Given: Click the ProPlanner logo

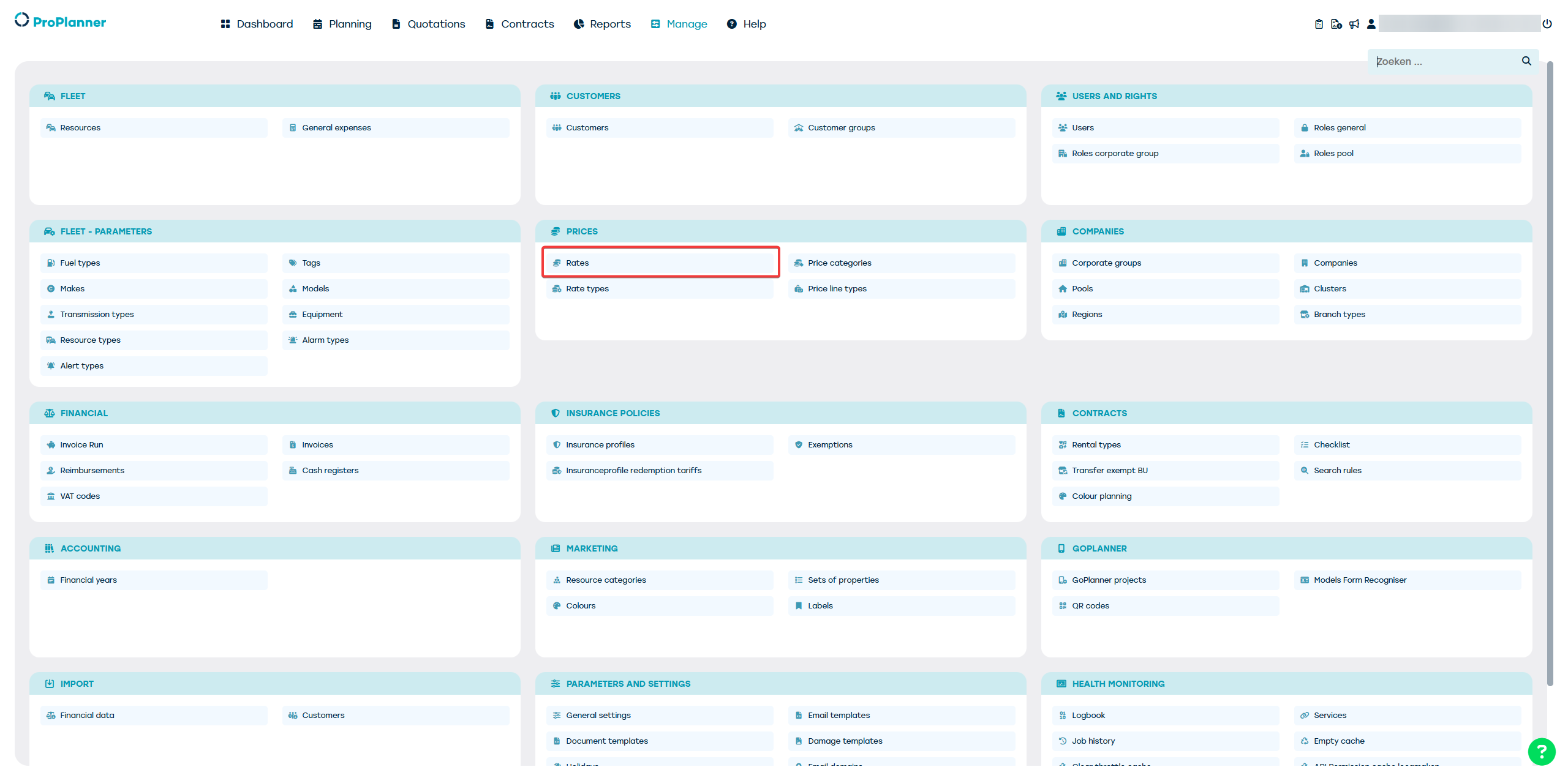Looking at the screenshot, I should point(61,21).
